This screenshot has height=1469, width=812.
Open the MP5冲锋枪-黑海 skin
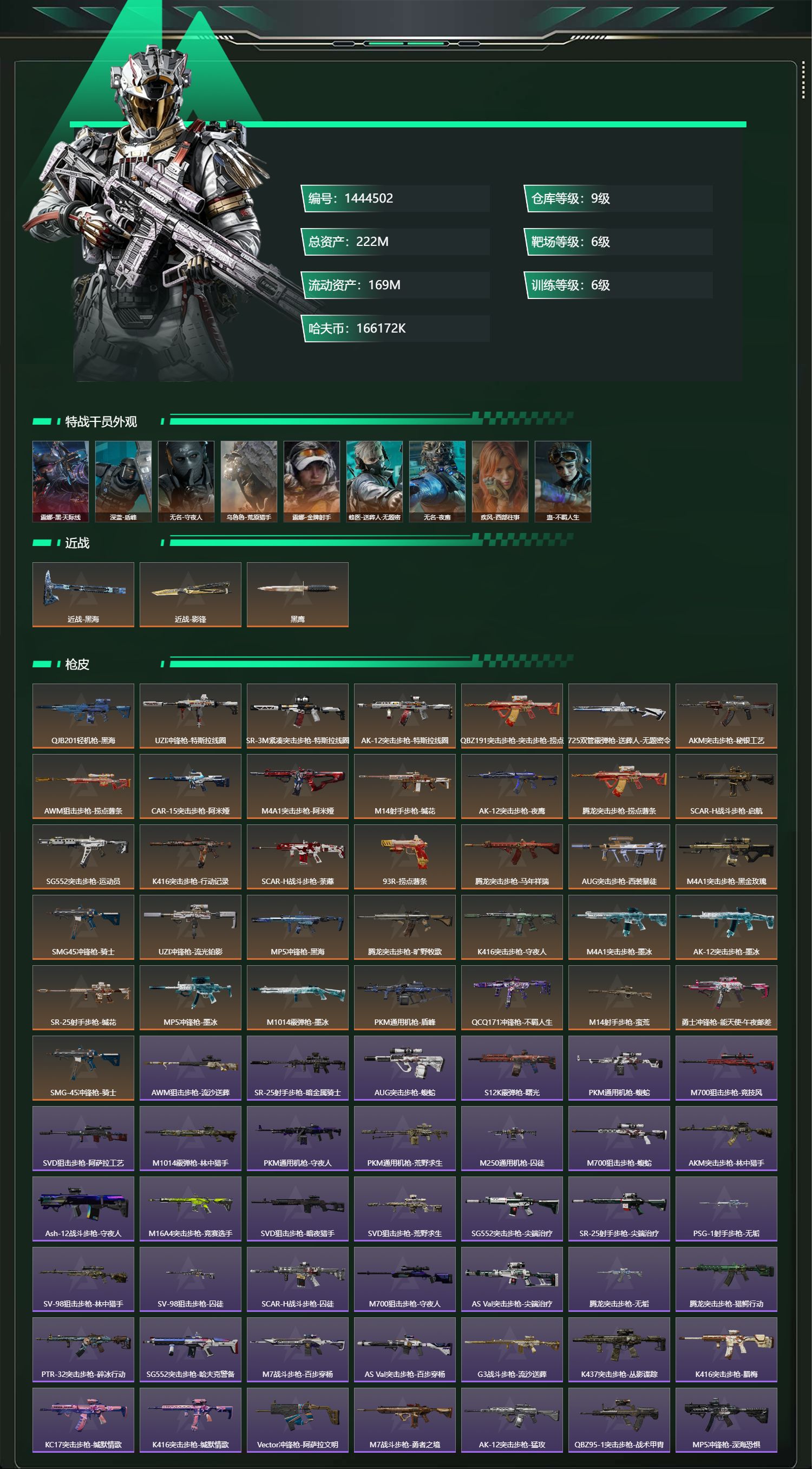pos(297,927)
